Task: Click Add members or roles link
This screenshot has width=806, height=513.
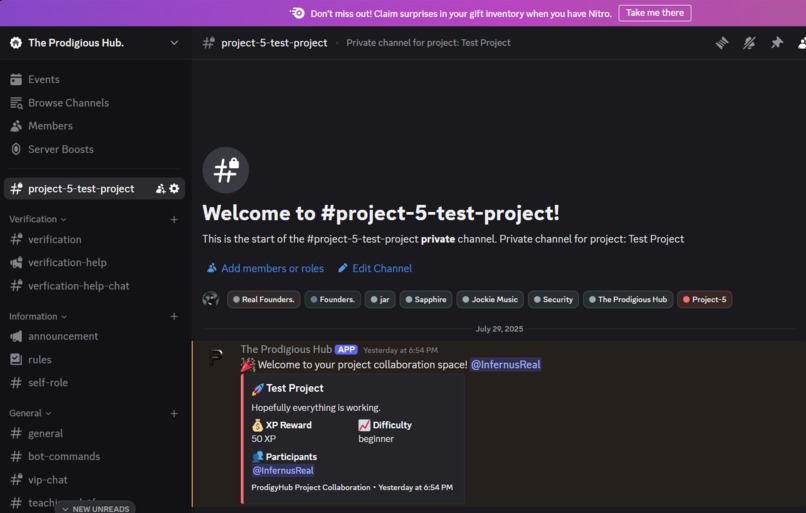Action: click(265, 268)
